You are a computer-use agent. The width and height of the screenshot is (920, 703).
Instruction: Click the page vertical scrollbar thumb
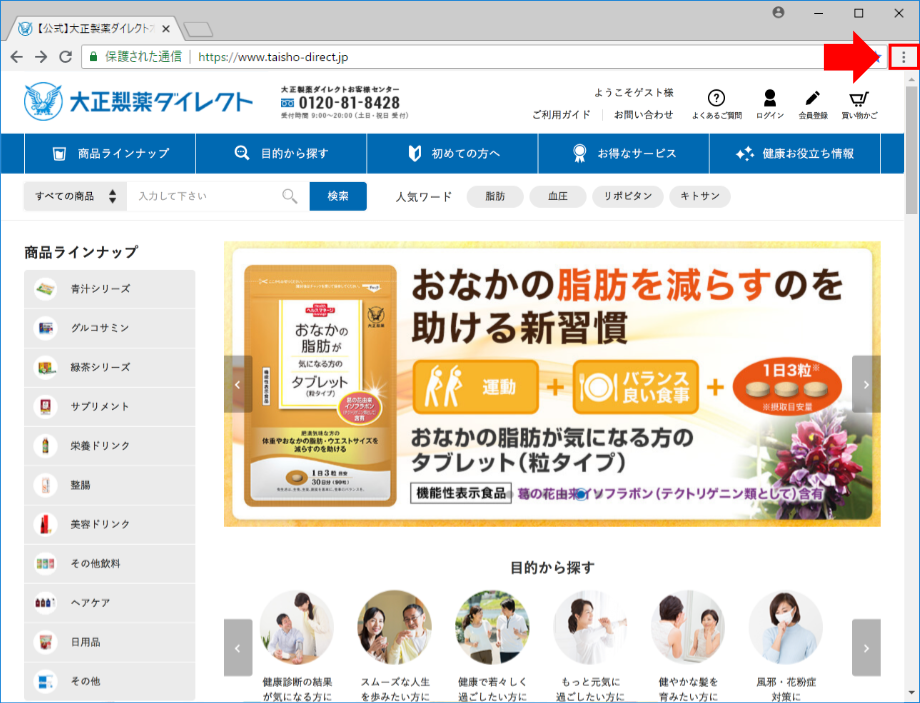coord(911,150)
